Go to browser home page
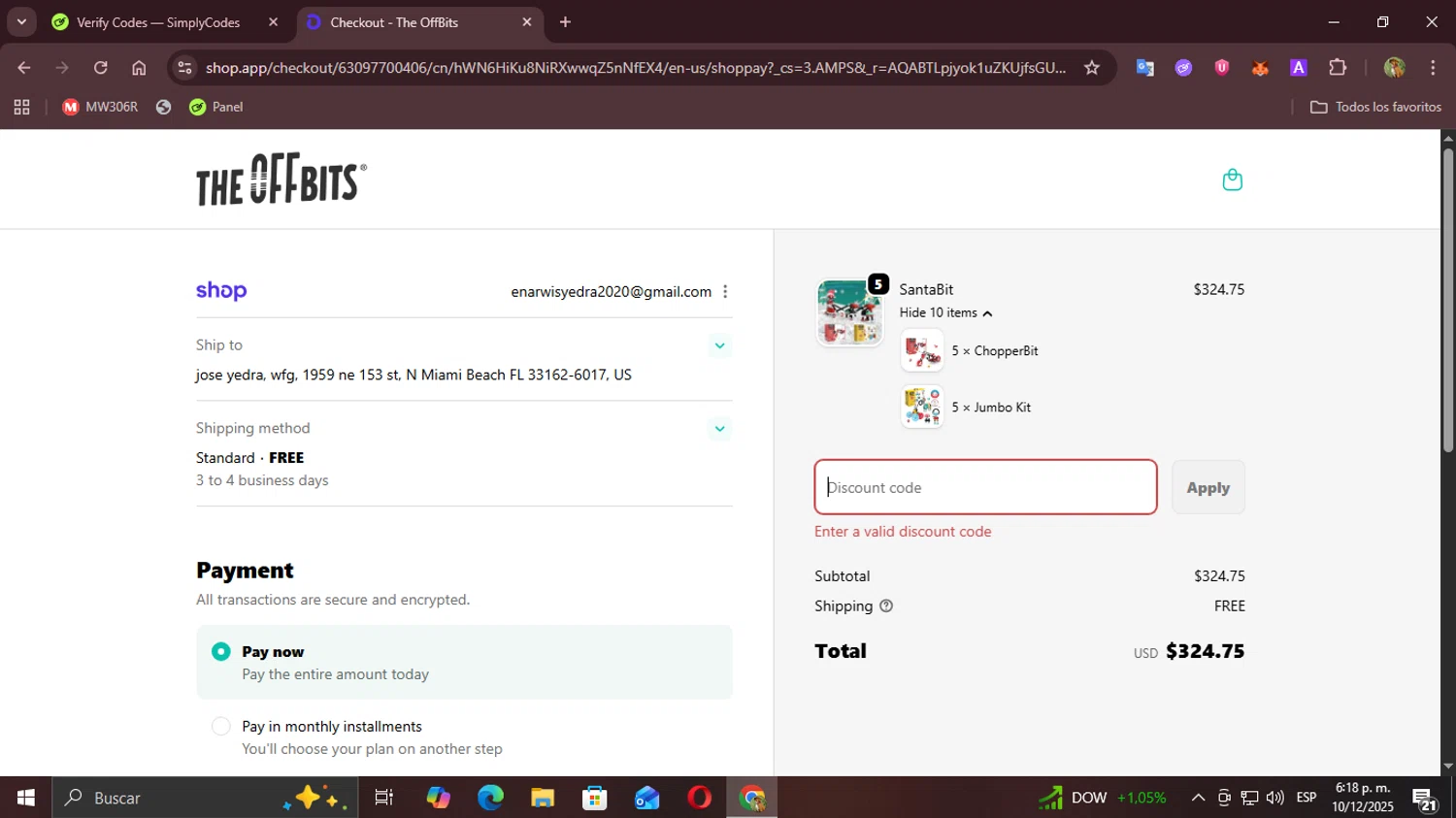 coord(139,68)
